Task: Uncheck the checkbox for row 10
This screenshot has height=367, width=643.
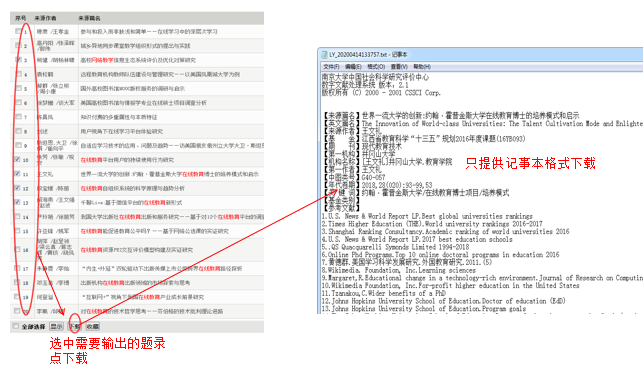Action: coord(17,159)
